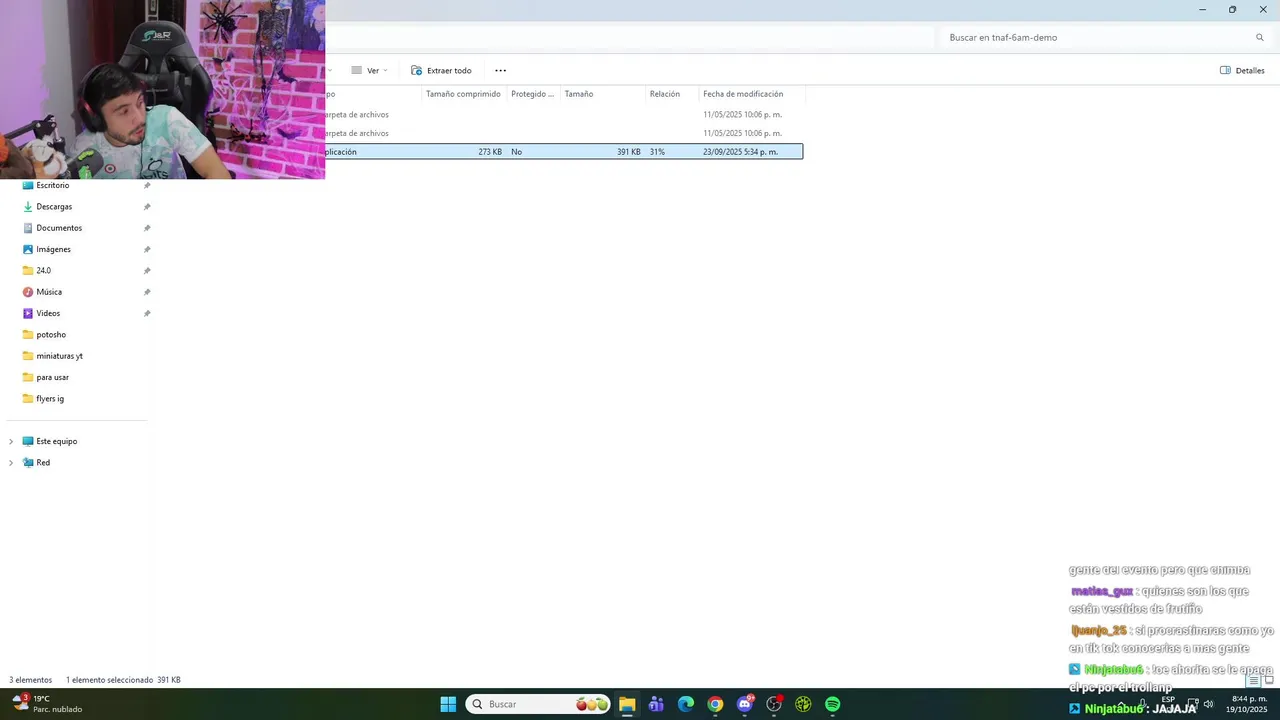Viewport: 1280px width, 720px height.
Task: Open Microsoft Edge from the taskbar
Action: (686, 704)
